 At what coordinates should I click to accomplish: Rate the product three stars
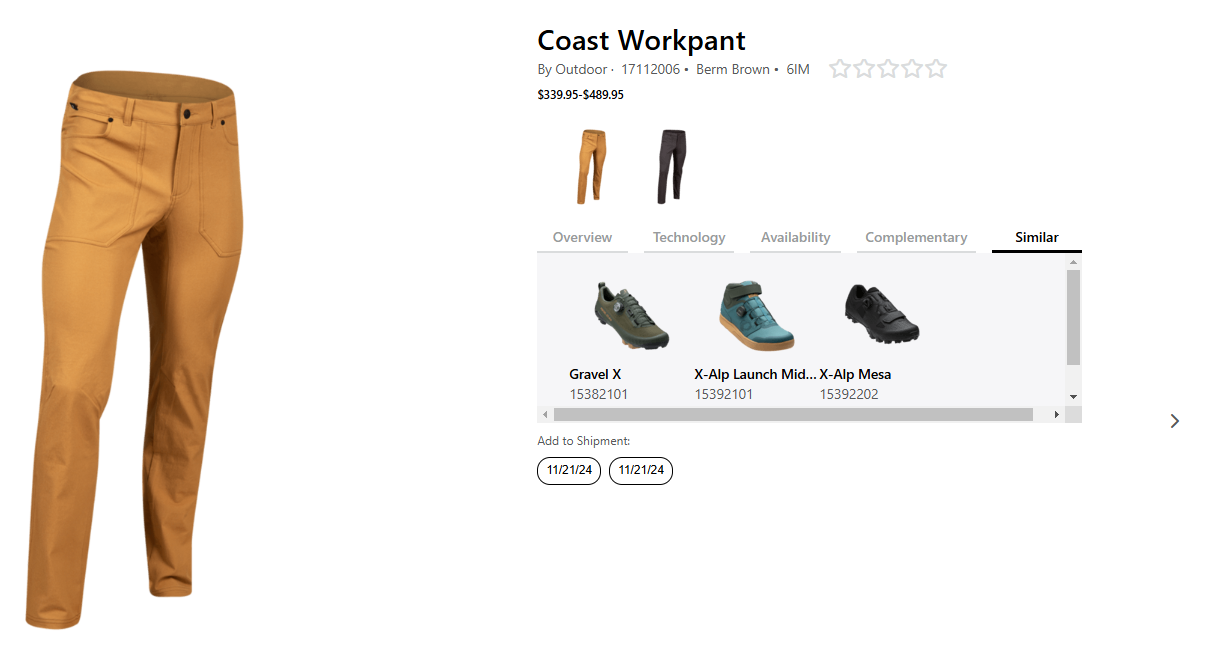tap(888, 69)
